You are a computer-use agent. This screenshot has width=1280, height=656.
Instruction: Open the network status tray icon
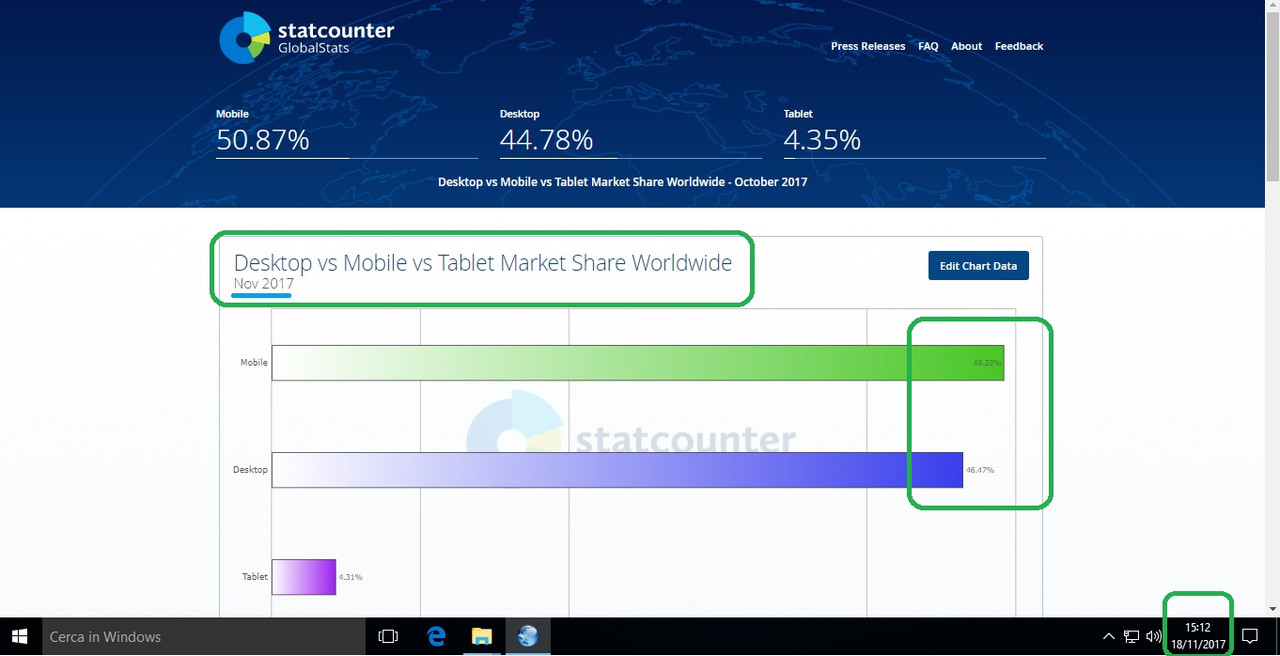point(1131,636)
